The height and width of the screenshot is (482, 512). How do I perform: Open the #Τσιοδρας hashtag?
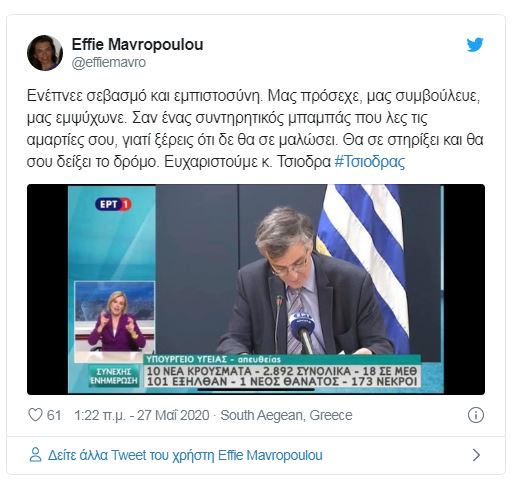pos(370,162)
